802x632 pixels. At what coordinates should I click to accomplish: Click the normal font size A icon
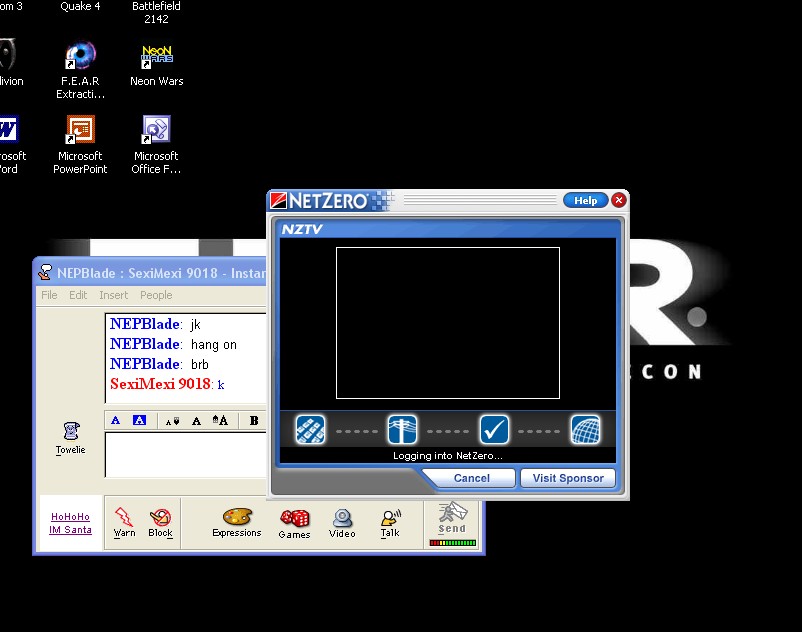196,421
